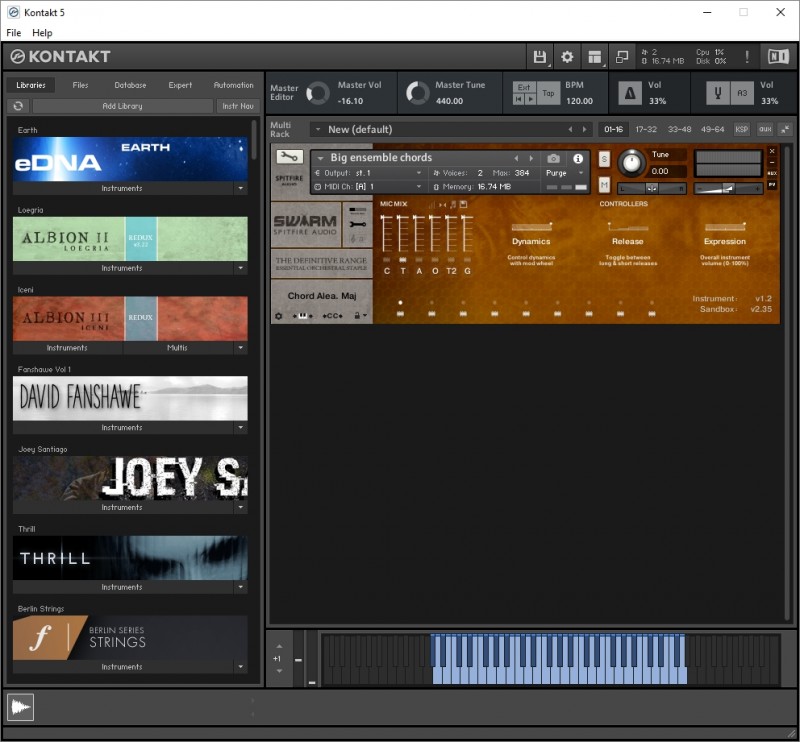Image resolution: width=800 pixels, height=742 pixels.
Task: Click the Add Library button
Action: click(x=122, y=106)
